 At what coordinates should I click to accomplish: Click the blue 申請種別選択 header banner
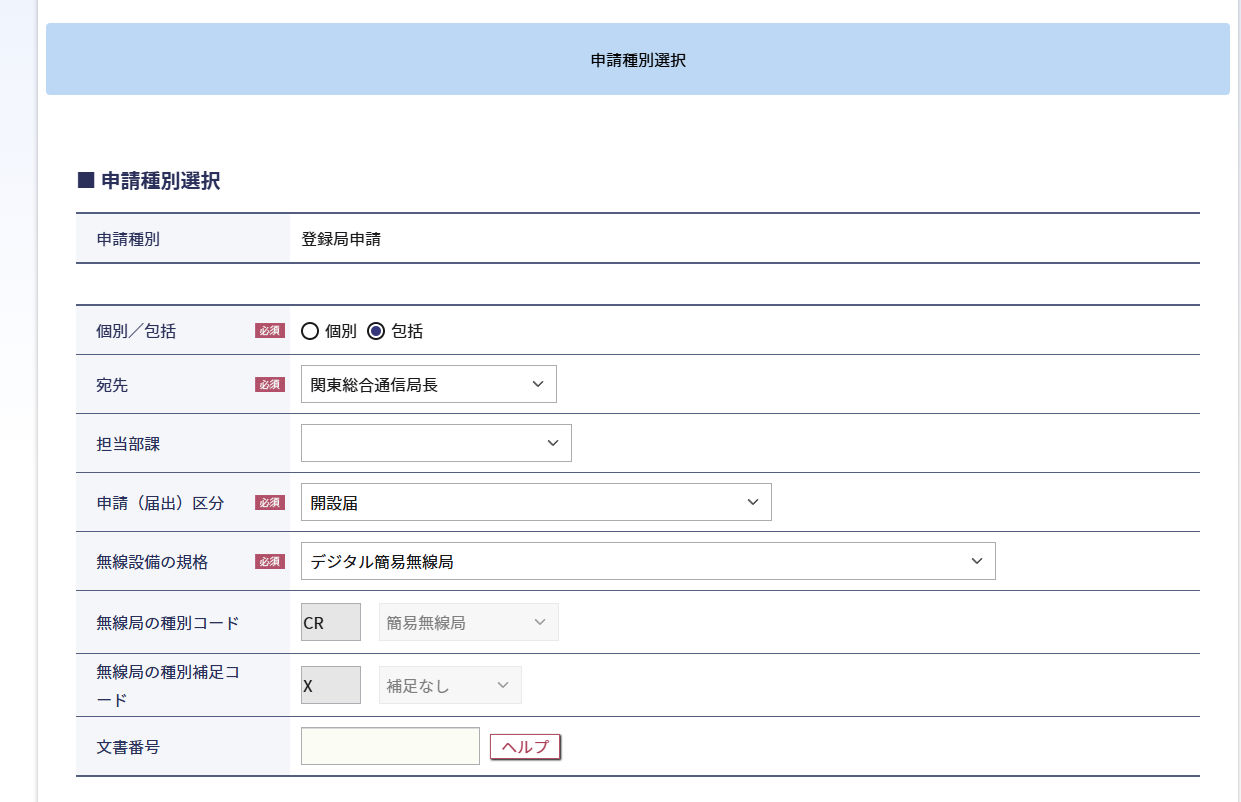[638, 60]
